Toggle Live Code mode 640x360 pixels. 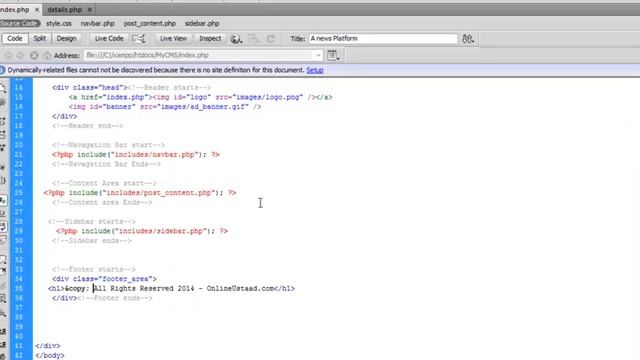(x=109, y=39)
